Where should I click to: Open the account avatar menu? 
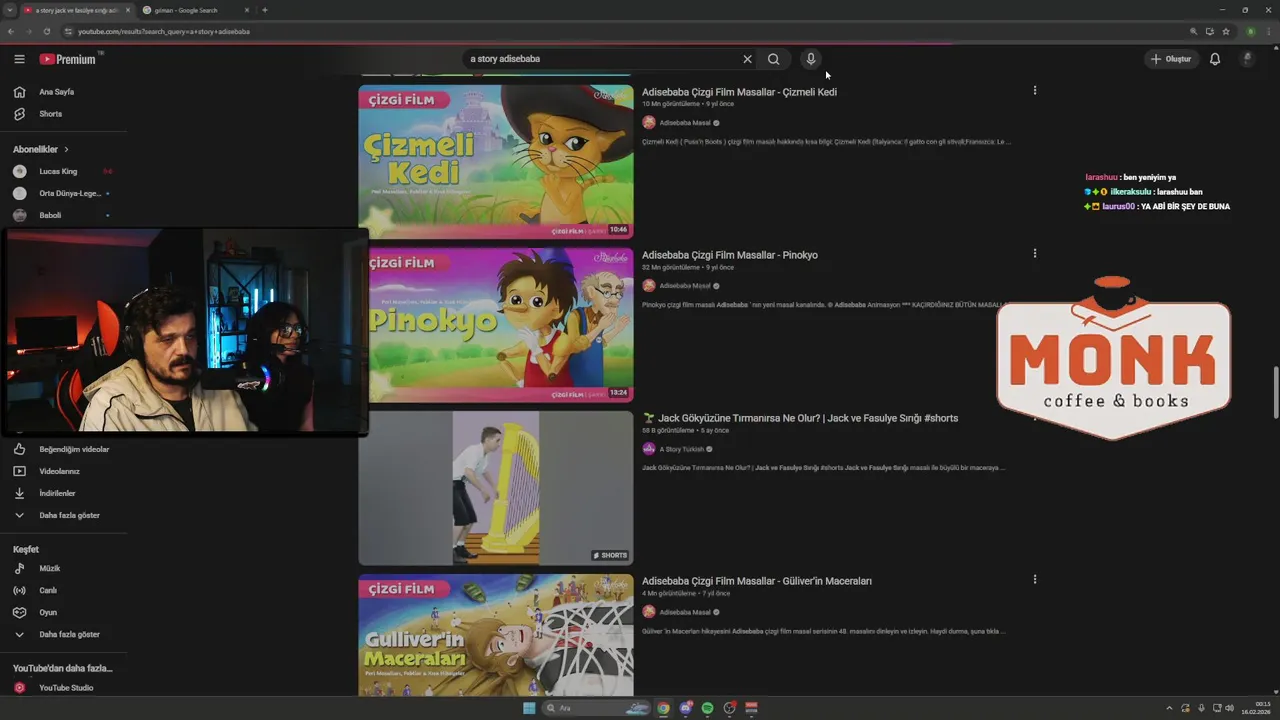[1247, 59]
